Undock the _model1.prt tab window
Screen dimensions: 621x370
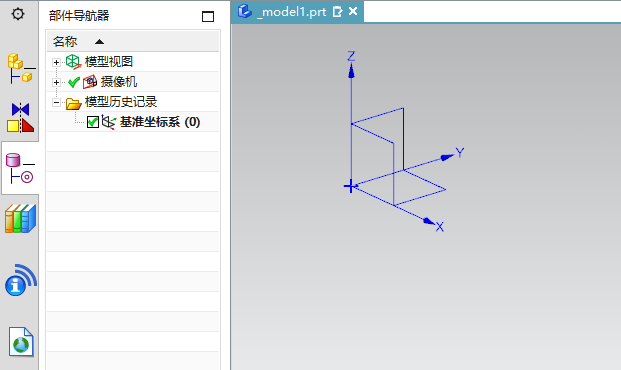[337, 12]
